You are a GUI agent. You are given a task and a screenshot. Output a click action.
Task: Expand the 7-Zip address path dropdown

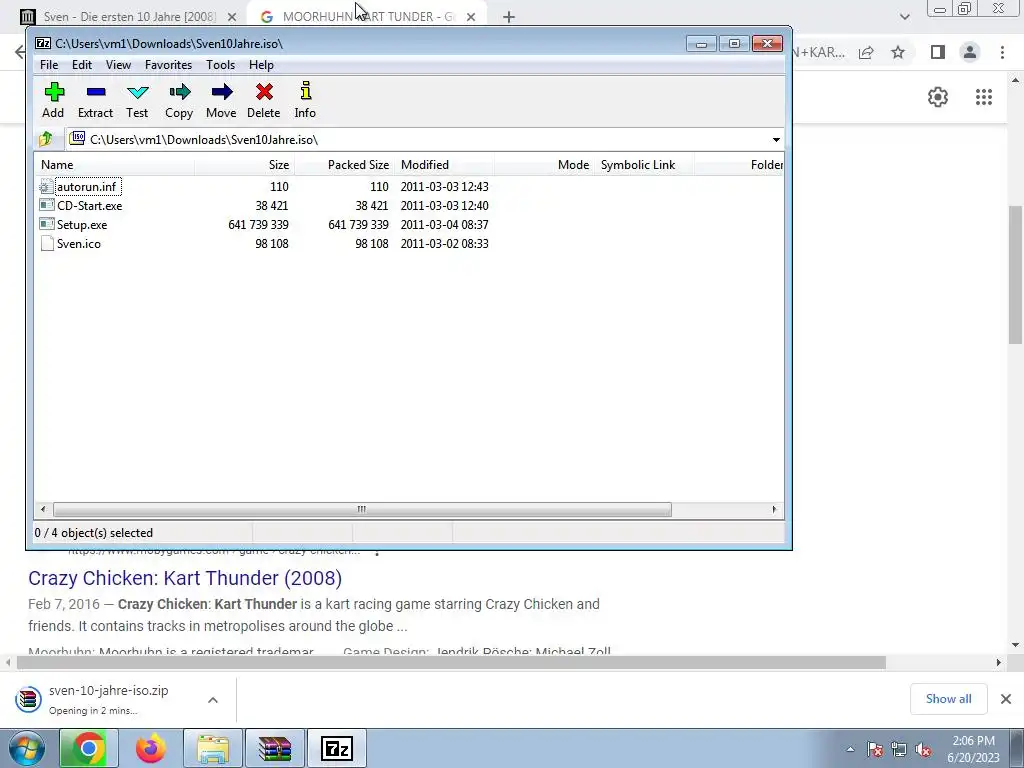pos(776,140)
